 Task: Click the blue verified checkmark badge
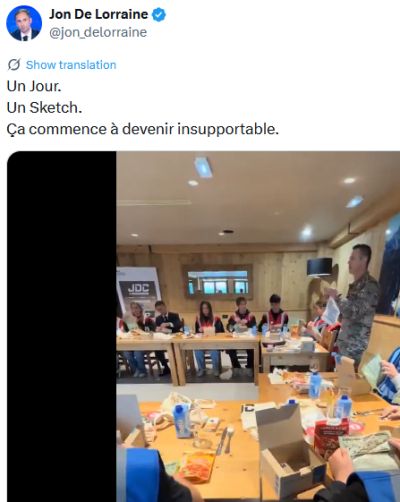point(159,15)
